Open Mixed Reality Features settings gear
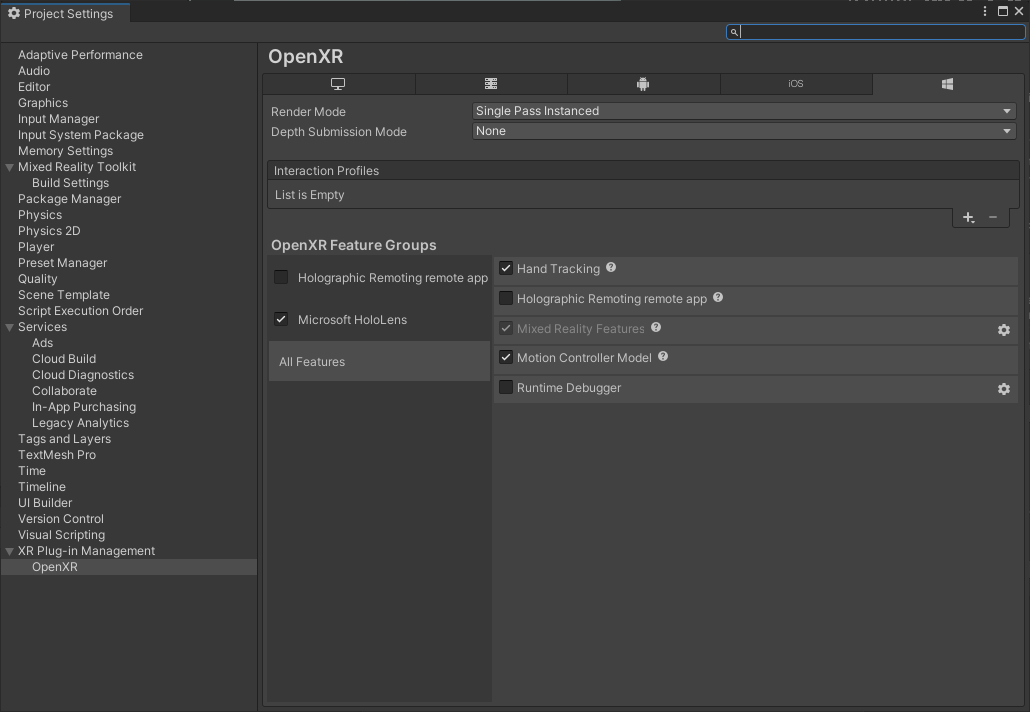 [1004, 330]
